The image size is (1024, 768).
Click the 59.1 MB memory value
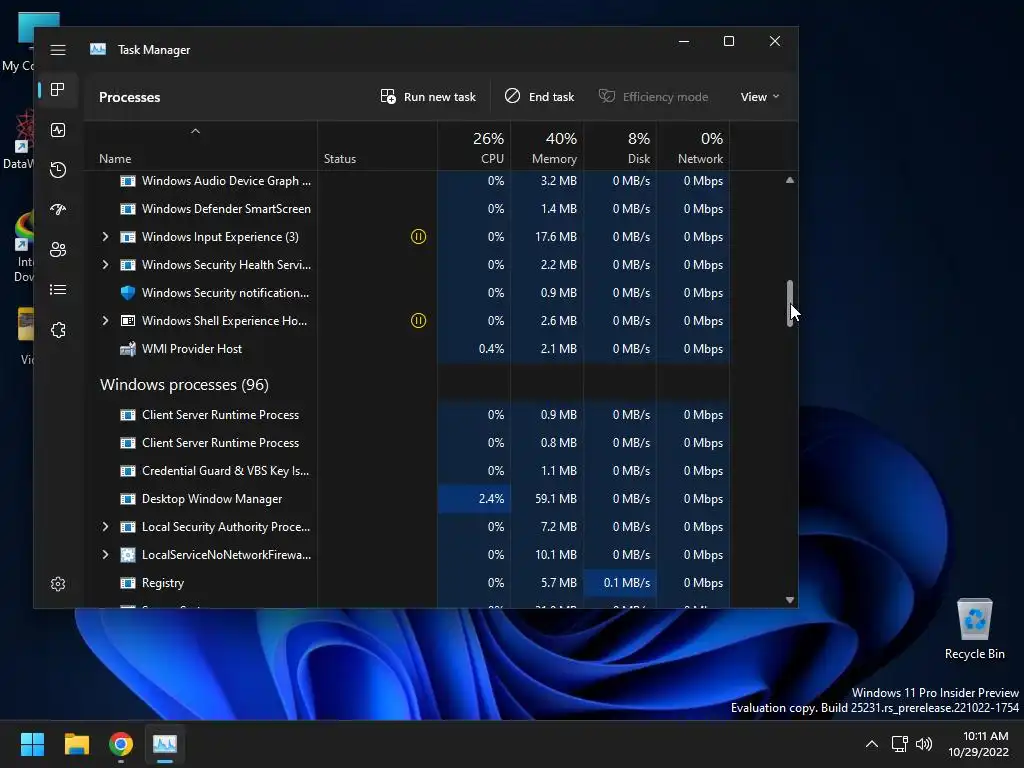click(556, 499)
